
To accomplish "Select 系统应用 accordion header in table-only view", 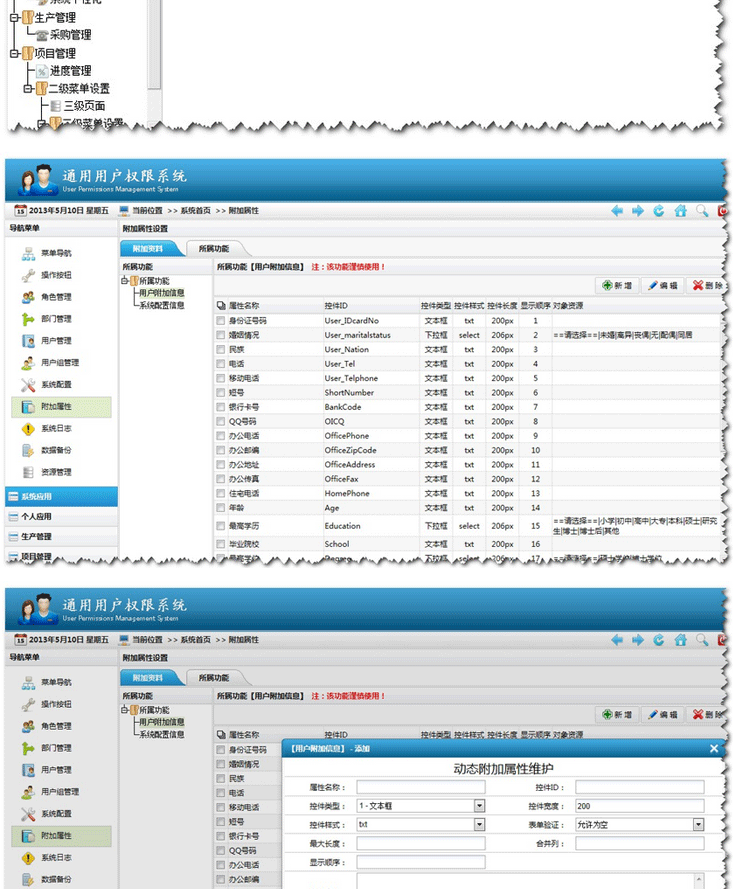I will click(61, 497).
